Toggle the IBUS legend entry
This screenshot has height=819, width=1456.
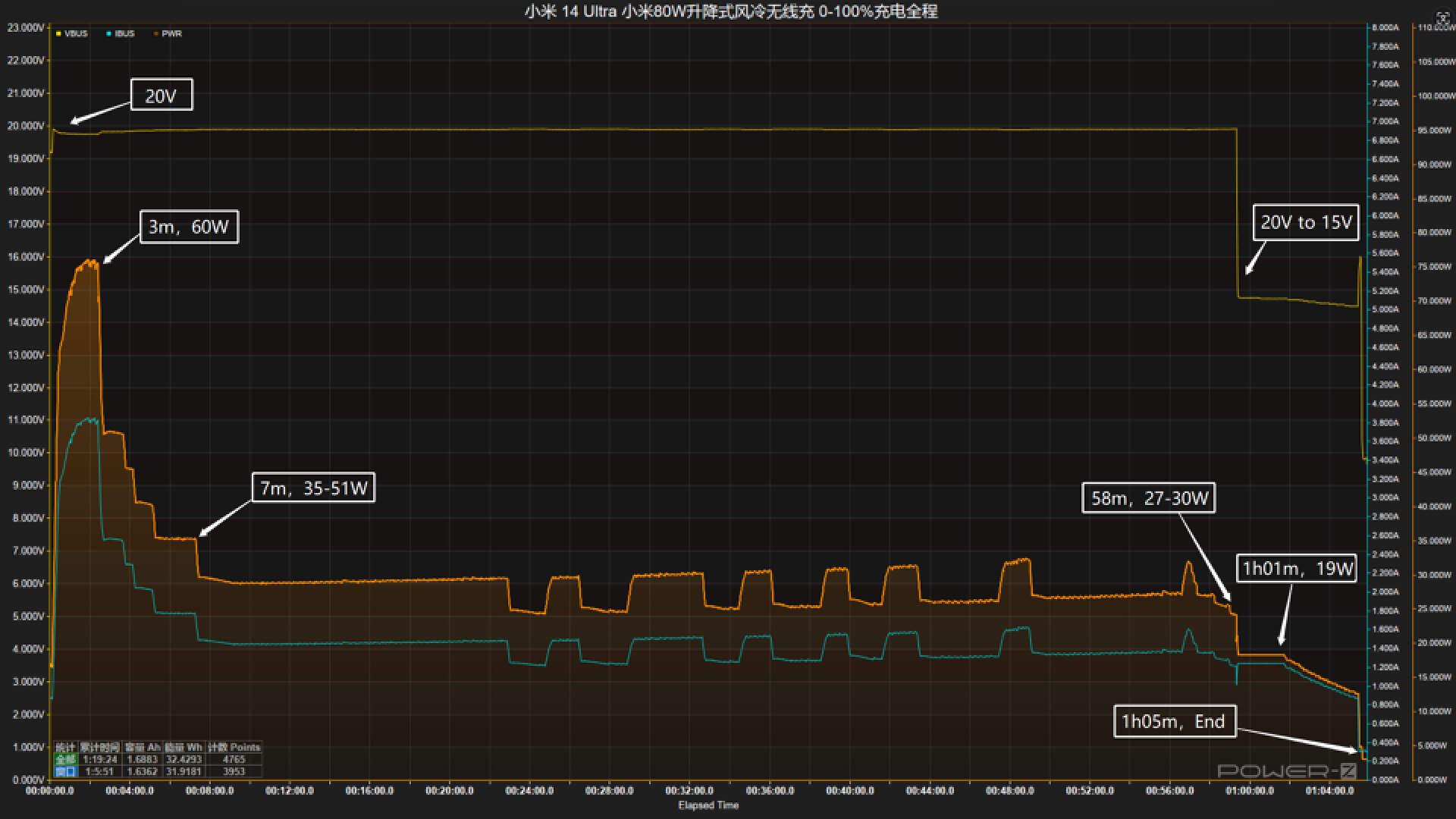pos(121,33)
